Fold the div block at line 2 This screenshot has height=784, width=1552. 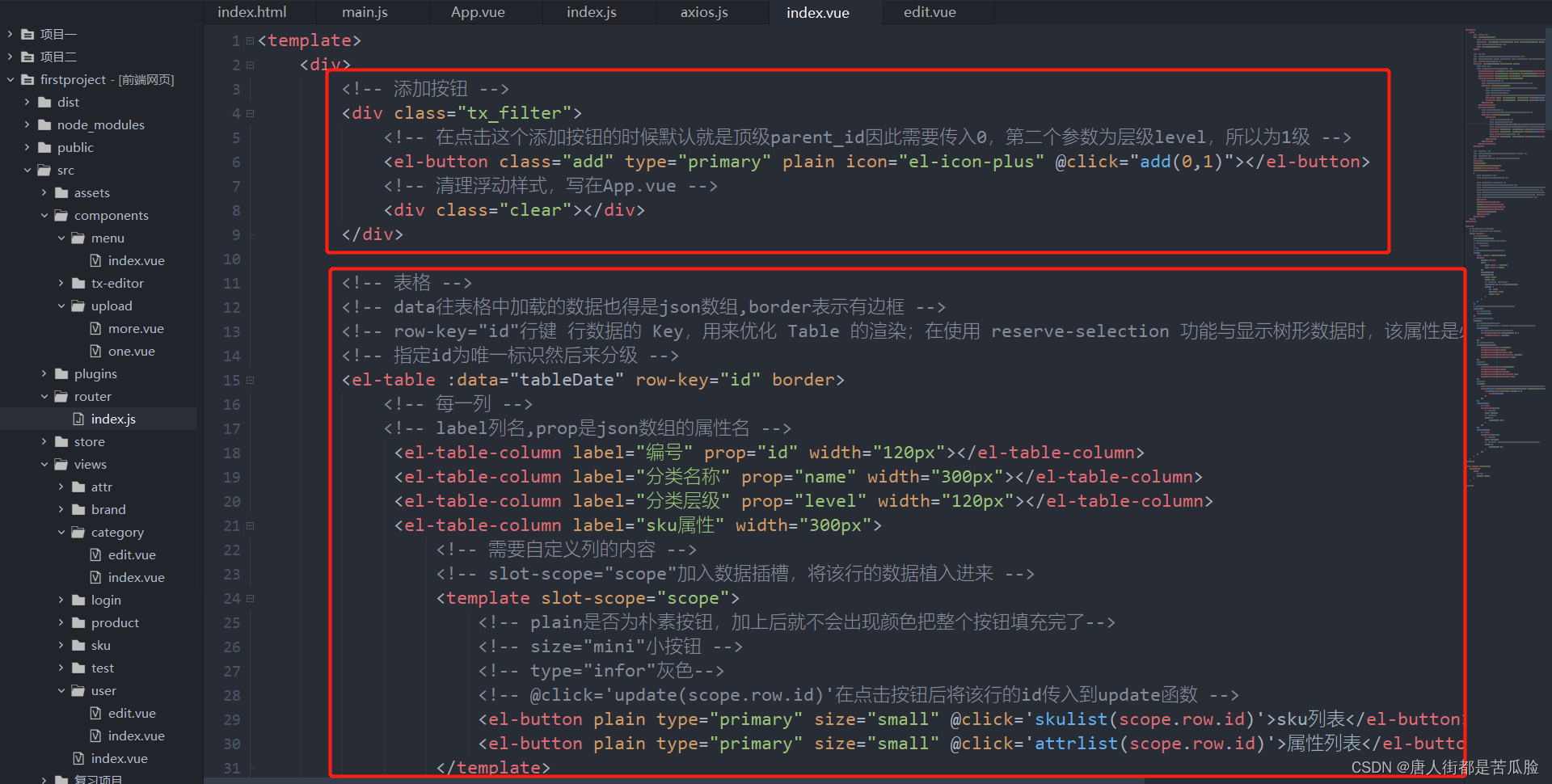tap(251, 65)
